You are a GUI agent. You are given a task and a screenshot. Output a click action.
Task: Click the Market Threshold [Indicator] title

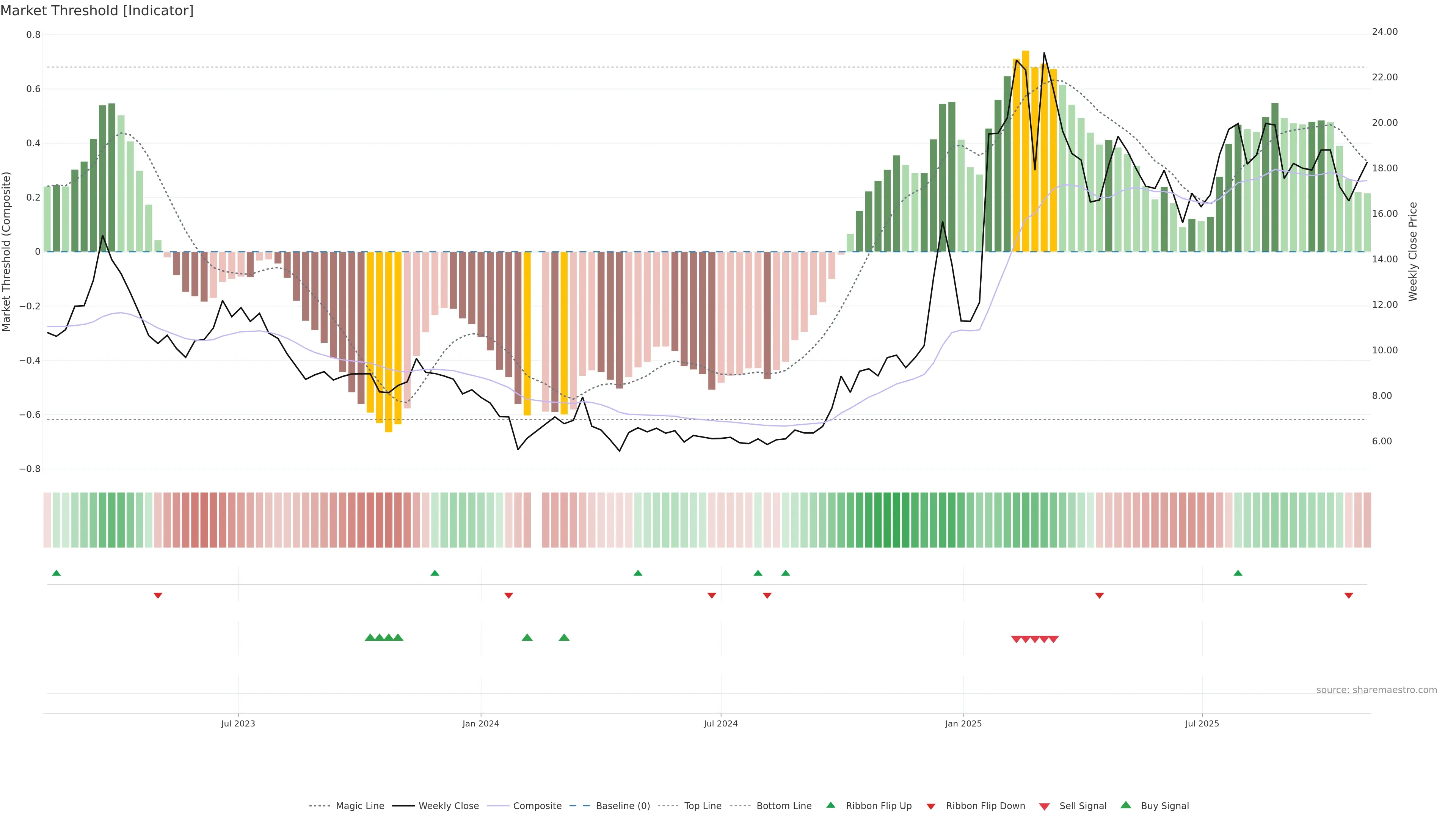coord(97,11)
